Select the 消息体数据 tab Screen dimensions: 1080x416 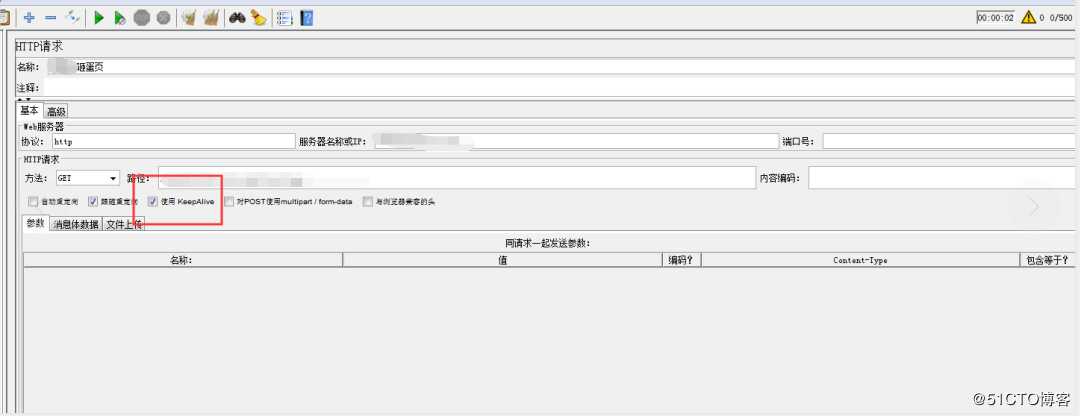click(x=76, y=224)
